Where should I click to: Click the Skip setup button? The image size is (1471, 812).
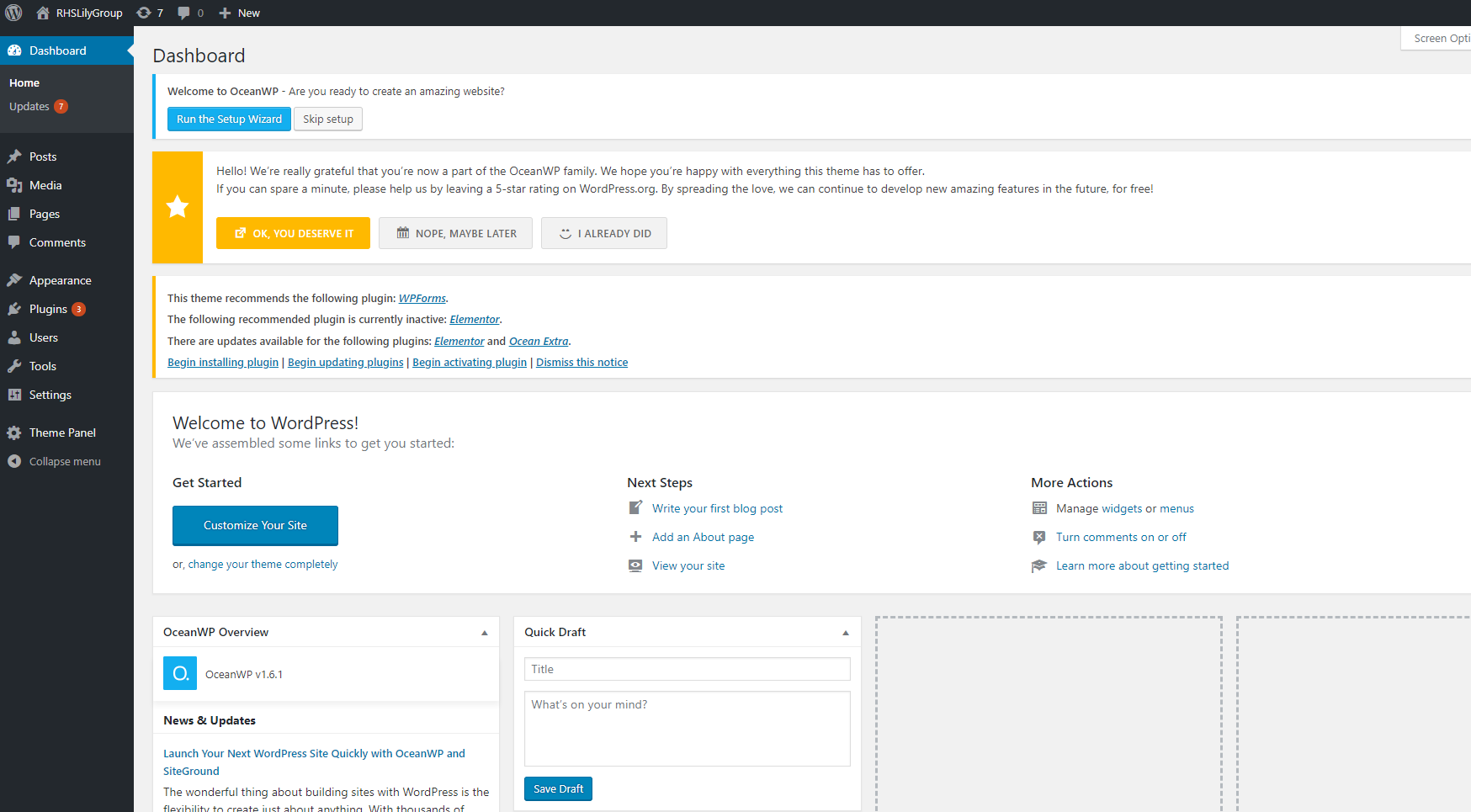tap(328, 119)
